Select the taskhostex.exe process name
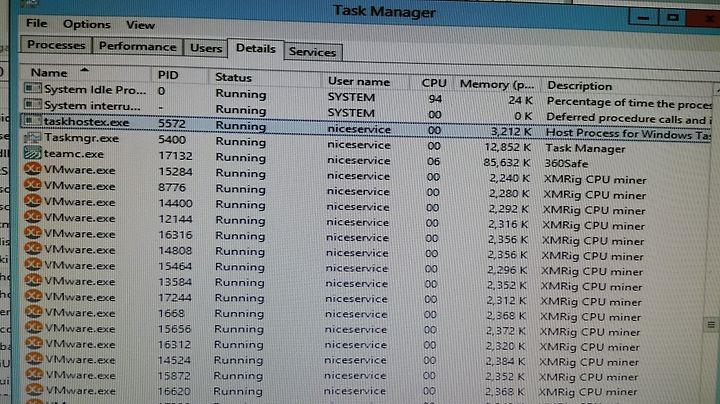 click(87, 122)
